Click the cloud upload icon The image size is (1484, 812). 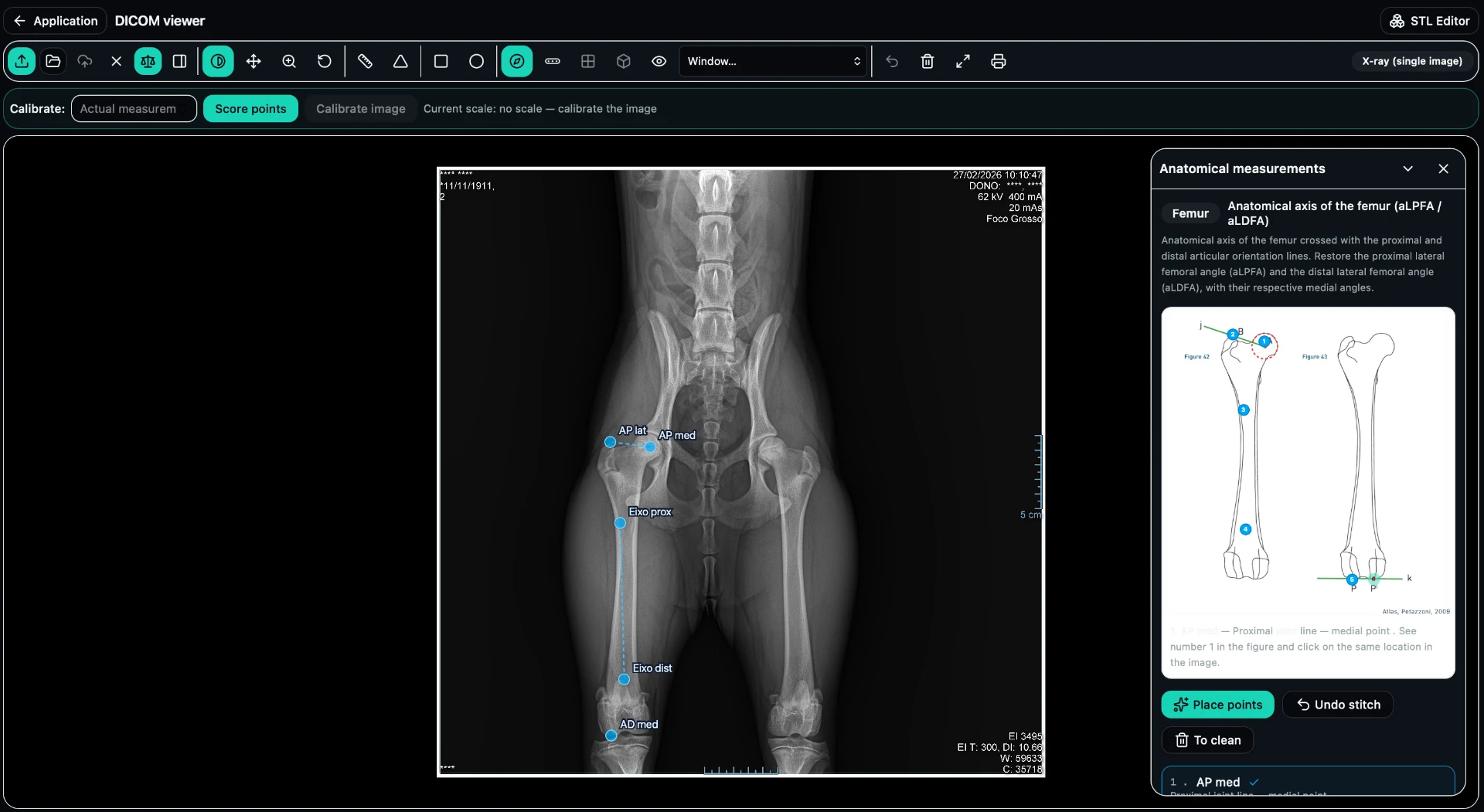tap(85, 61)
